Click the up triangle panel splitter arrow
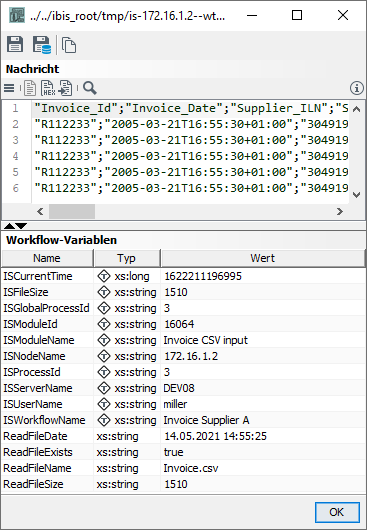 9,226
